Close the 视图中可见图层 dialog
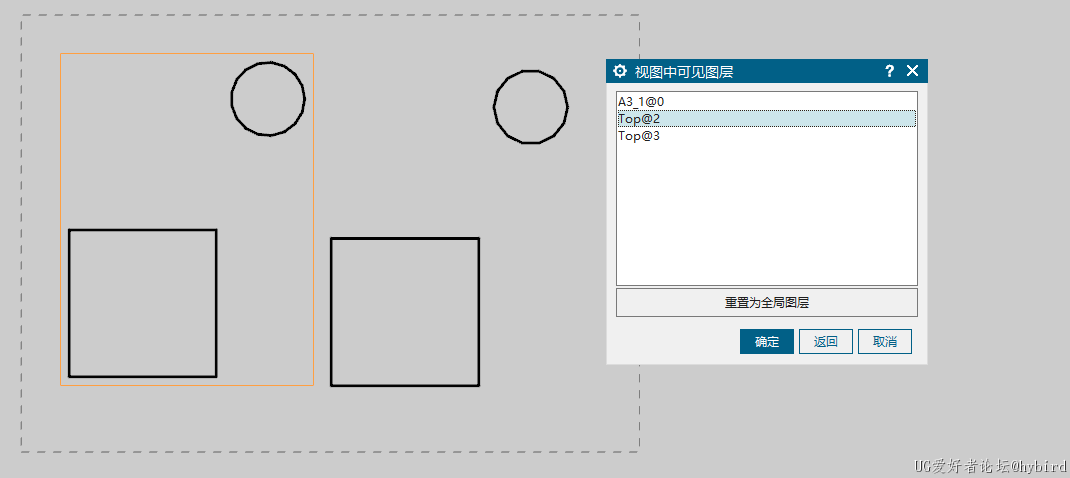Image resolution: width=1070 pixels, height=478 pixels. click(912, 71)
